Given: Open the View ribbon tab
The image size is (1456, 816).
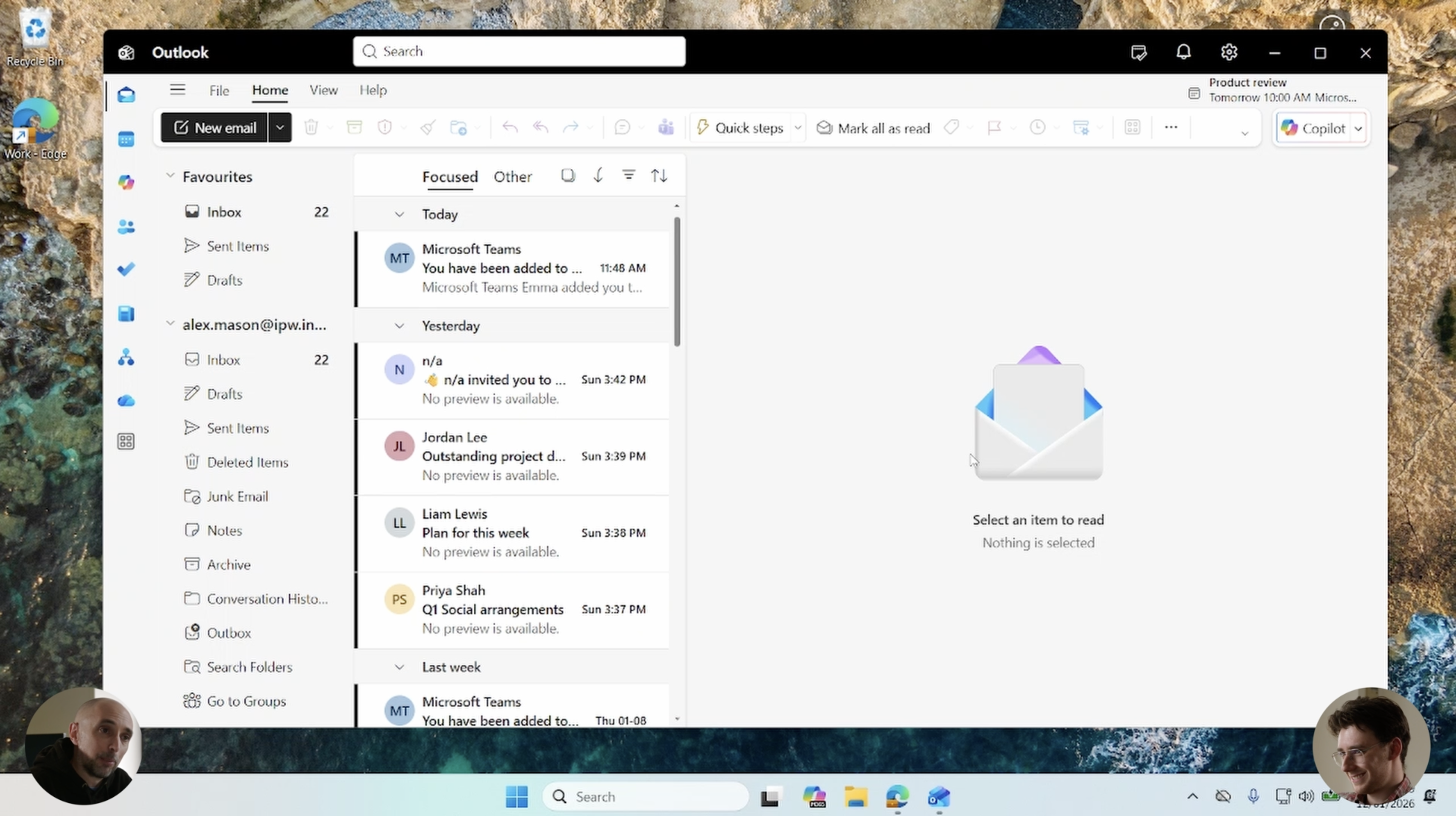Looking at the screenshot, I should [324, 90].
